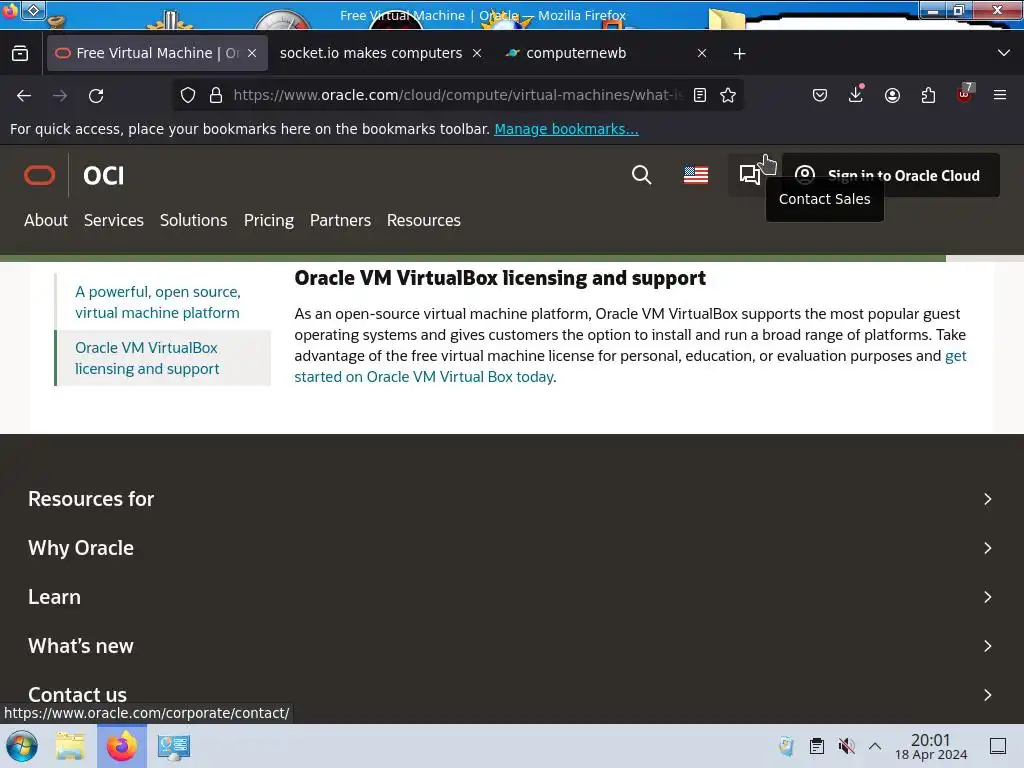Click the go forward arrow
The image size is (1024, 768).
click(60, 95)
